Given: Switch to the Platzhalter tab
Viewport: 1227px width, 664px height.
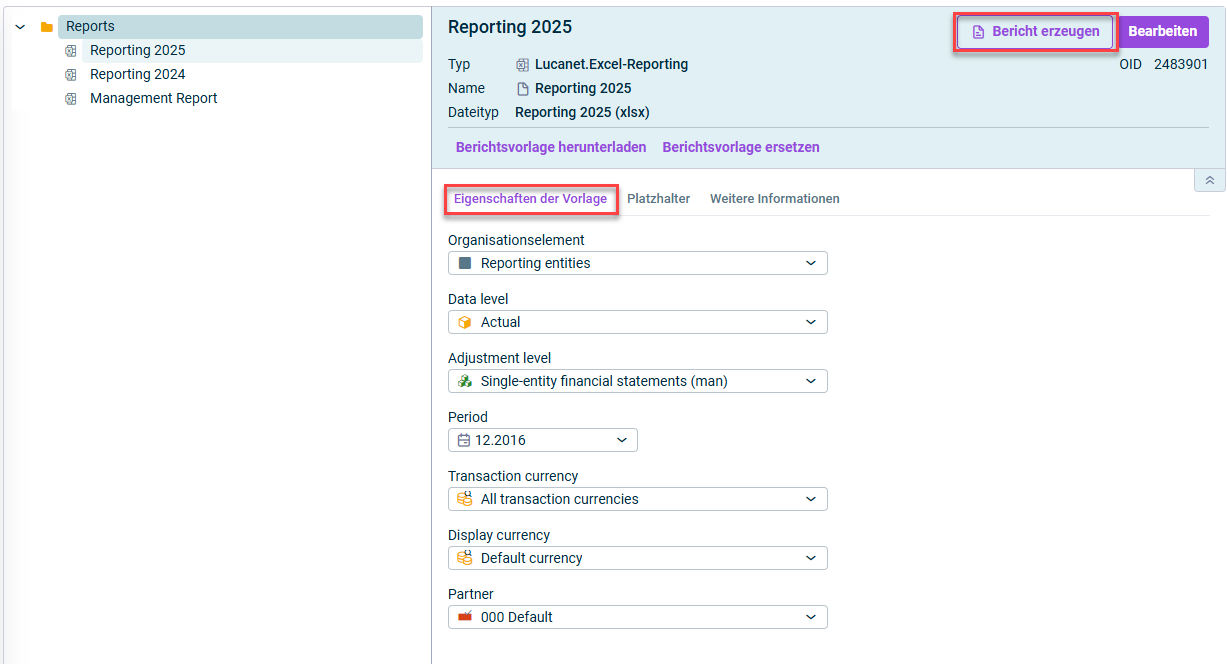Looking at the screenshot, I should point(658,199).
